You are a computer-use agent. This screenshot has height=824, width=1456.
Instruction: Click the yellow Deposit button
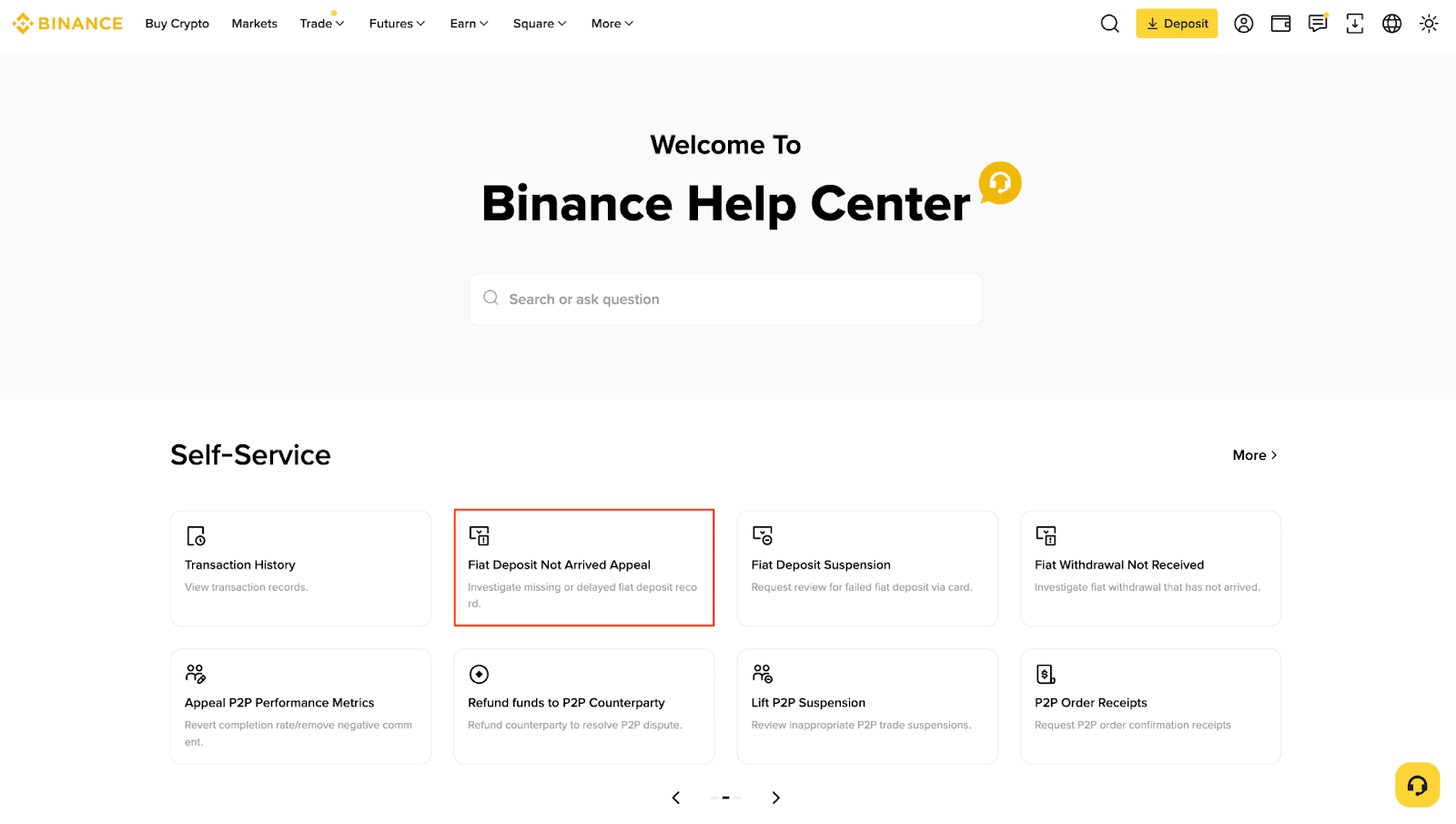click(x=1176, y=24)
